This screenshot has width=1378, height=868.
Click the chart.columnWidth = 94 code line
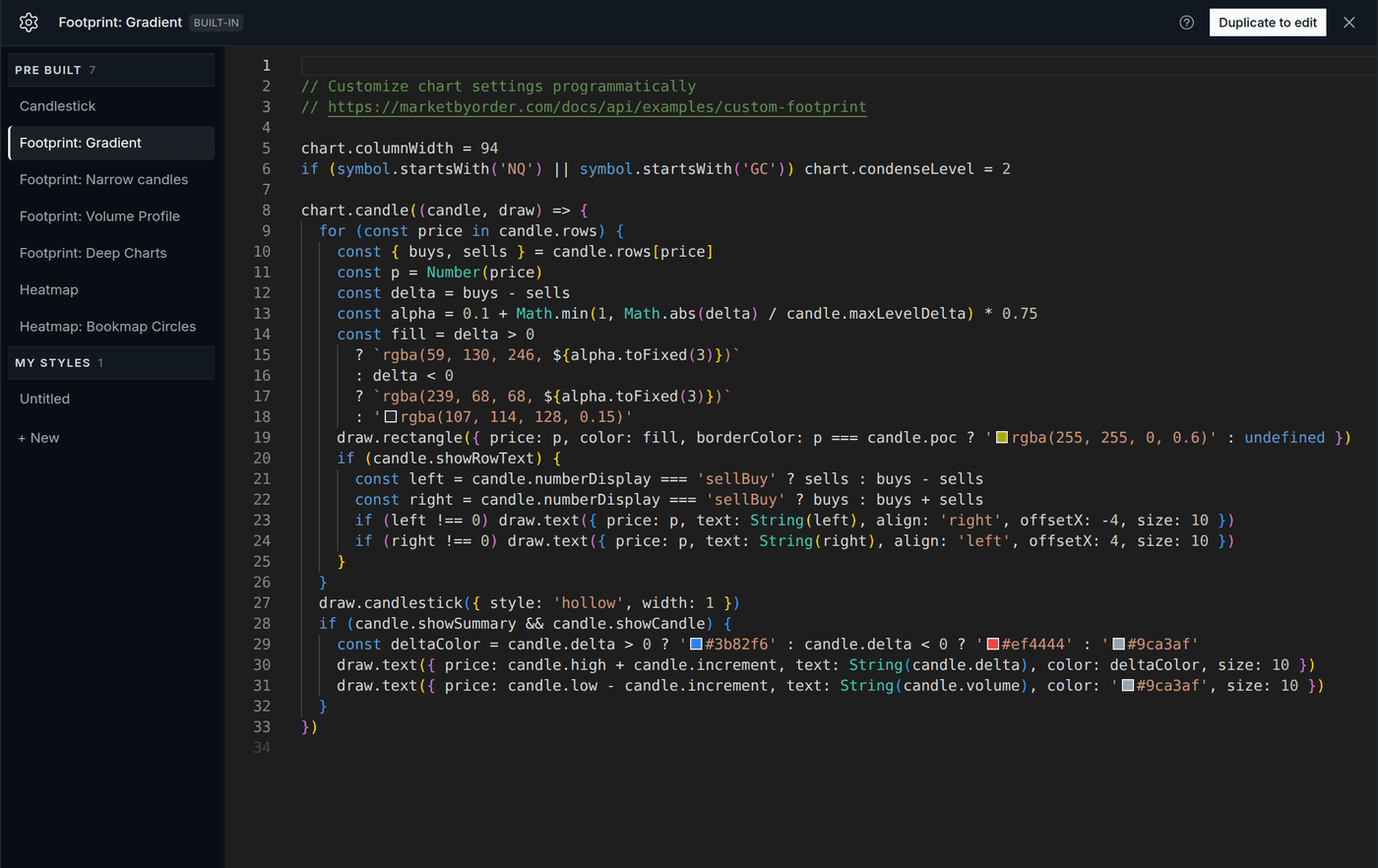(x=400, y=149)
